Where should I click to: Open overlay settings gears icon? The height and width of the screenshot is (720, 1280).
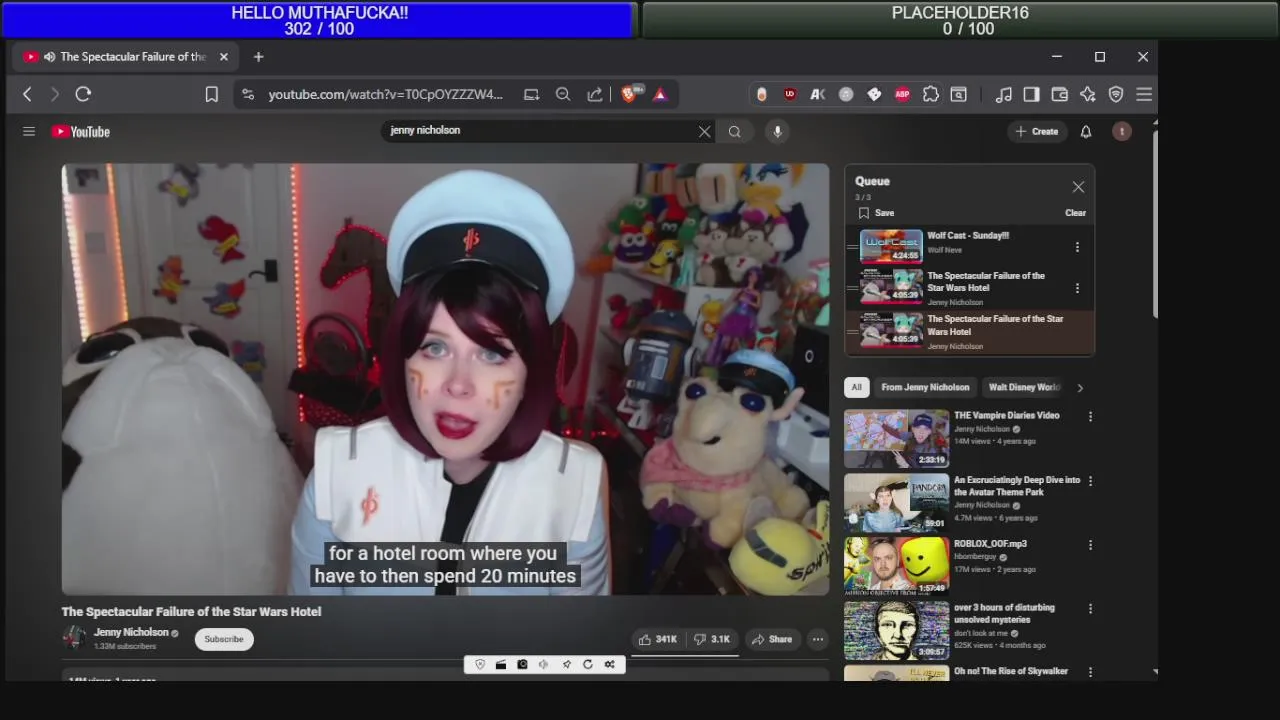[609, 664]
